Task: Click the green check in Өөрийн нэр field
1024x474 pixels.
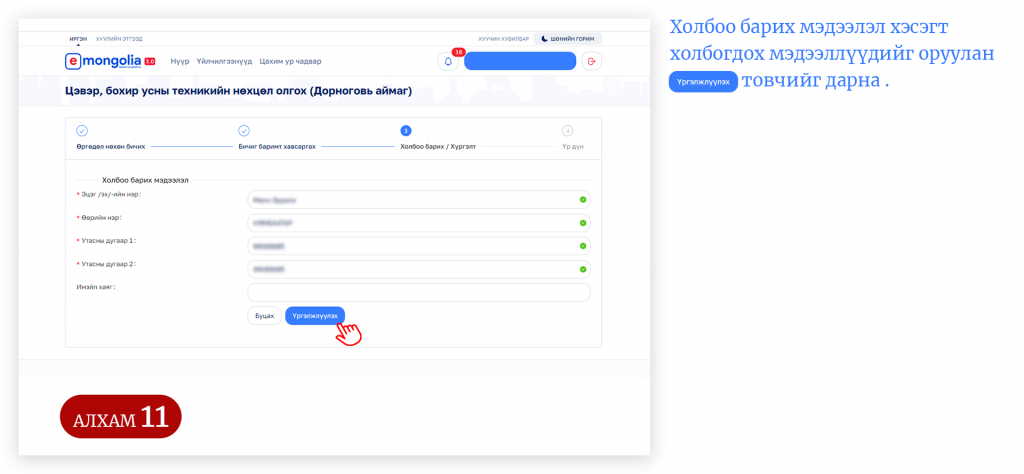Action: pos(583,223)
